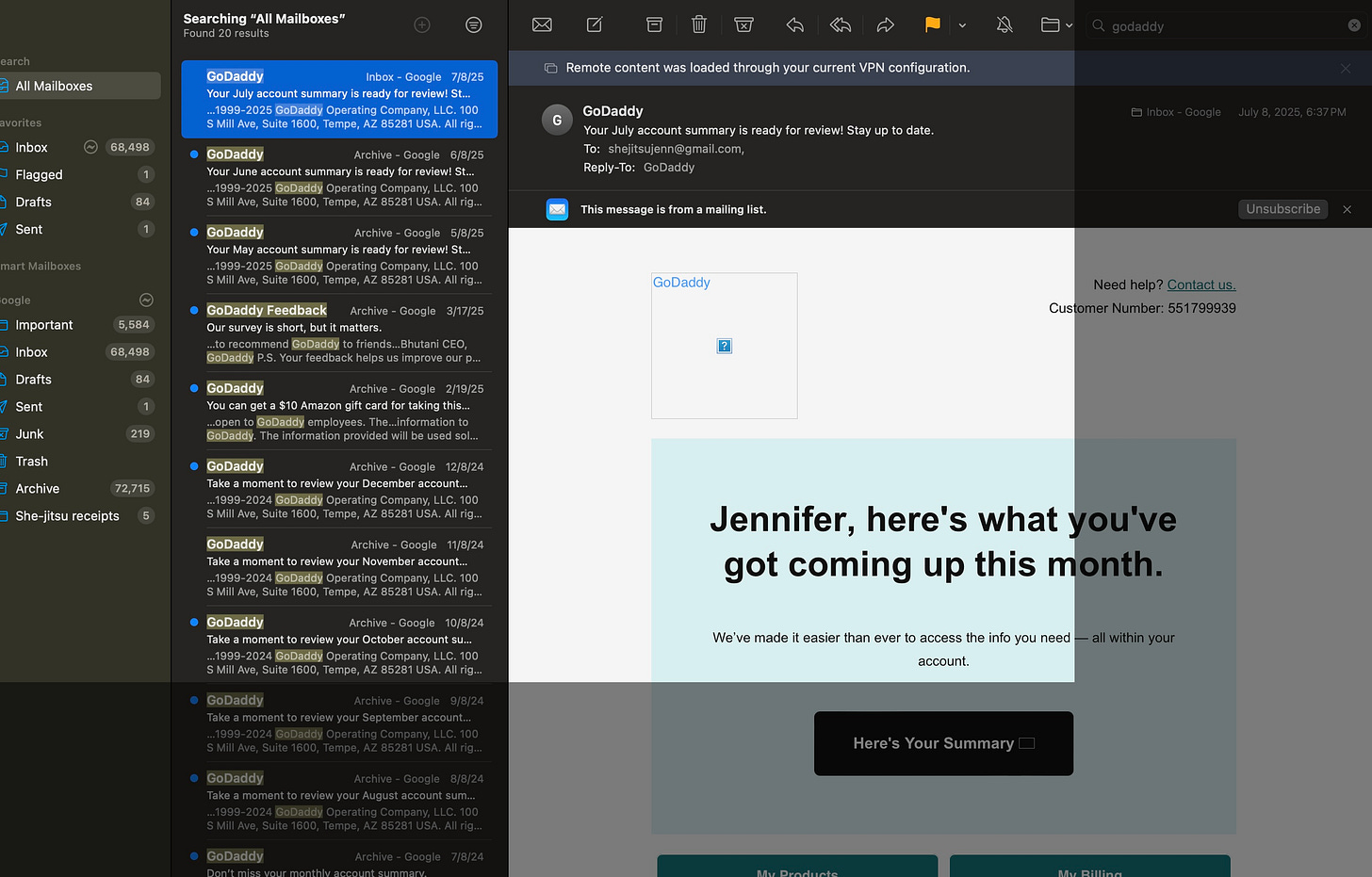Open the Flagged mailbox
This screenshot has width=1372, height=877.
click(80, 174)
